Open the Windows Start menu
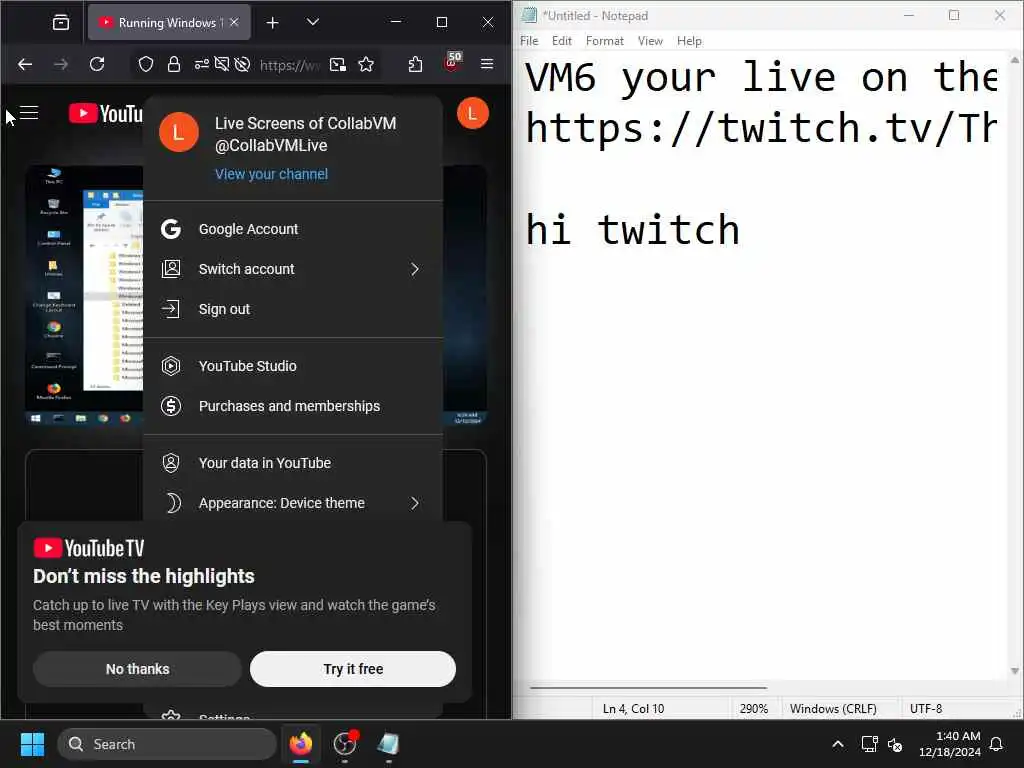Screen dimensions: 1024x768 tap(32, 744)
